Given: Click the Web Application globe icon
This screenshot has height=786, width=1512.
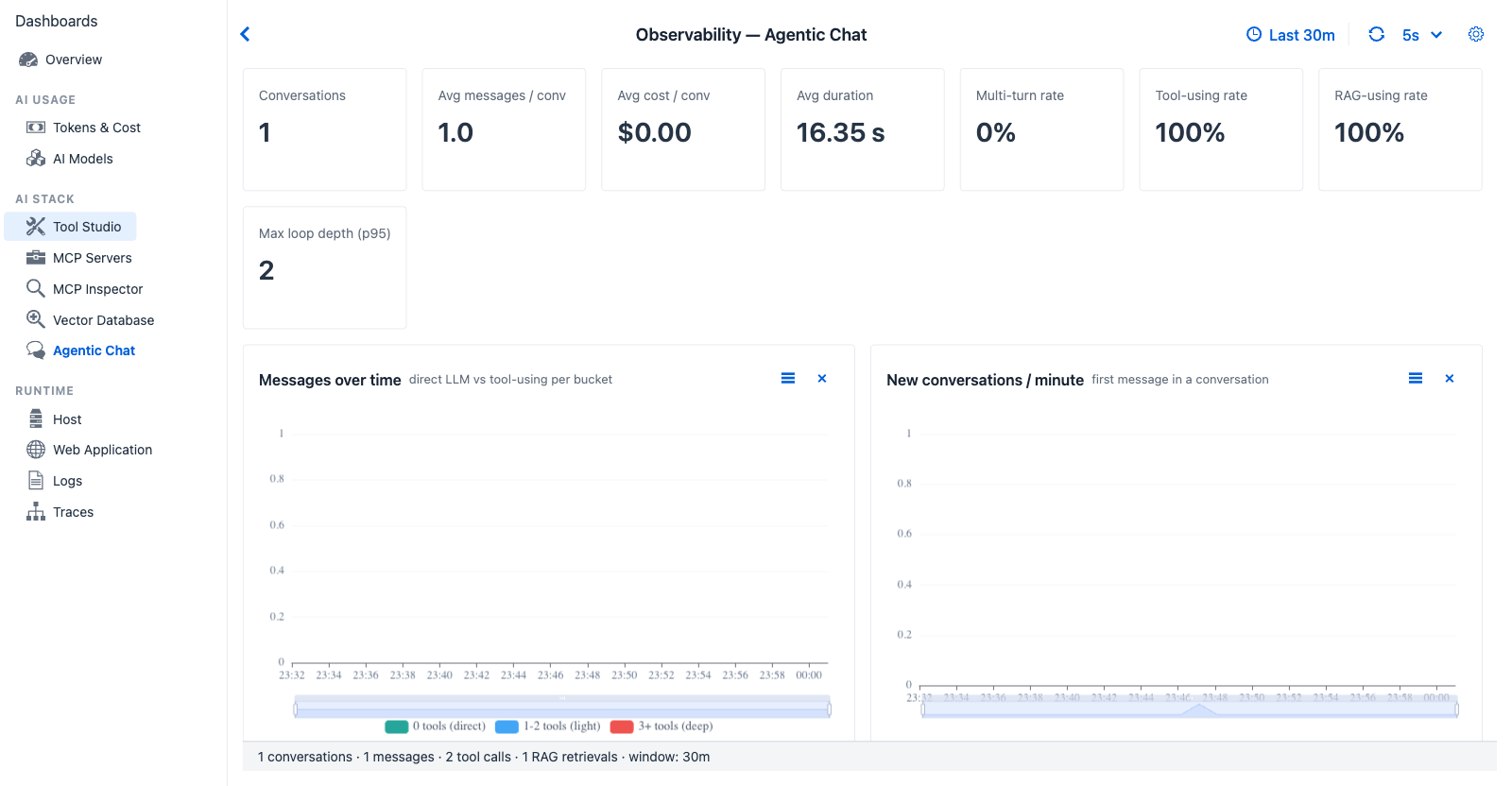Looking at the screenshot, I should pos(36,450).
